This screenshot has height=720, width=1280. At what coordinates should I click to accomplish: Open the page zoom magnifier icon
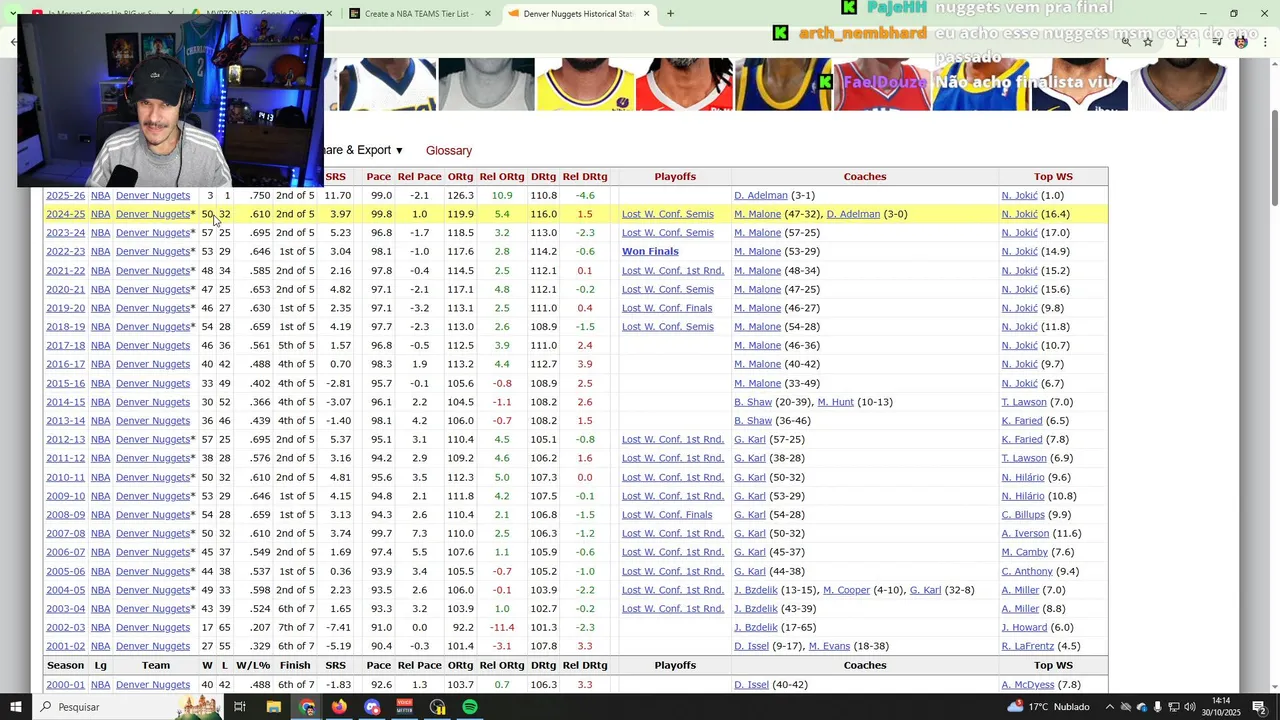tap(1126, 41)
